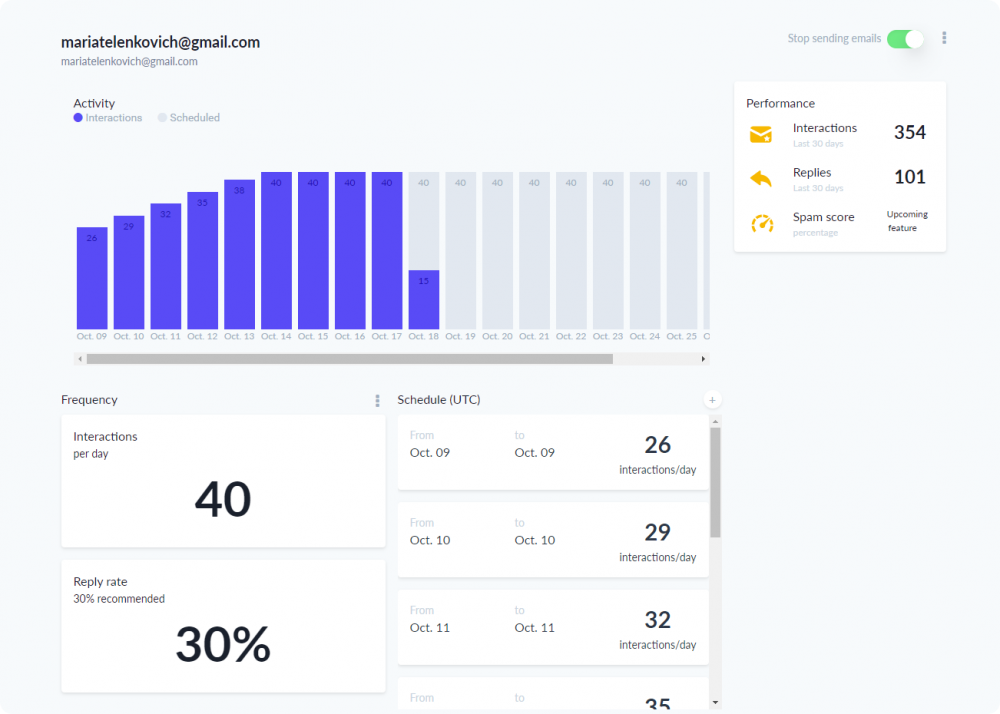Click the Schedule list scroll up arrow
This screenshot has width=1000, height=714.
click(716, 421)
